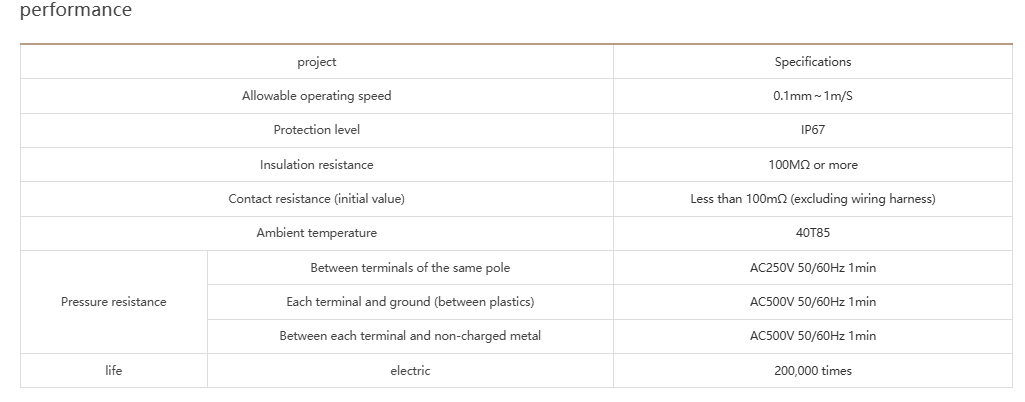Click the 'Specifications' column header

point(812,62)
